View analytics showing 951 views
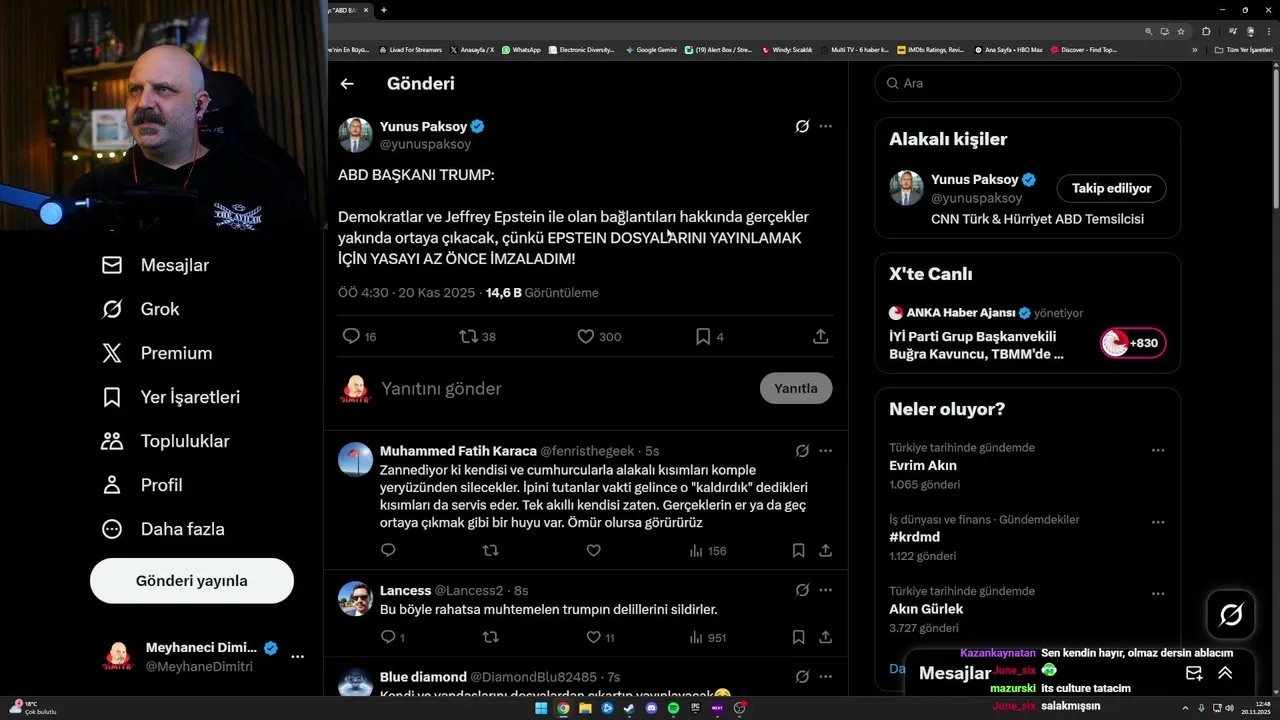Image resolution: width=1280 pixels, height=720 pixels. click(707, 637)
